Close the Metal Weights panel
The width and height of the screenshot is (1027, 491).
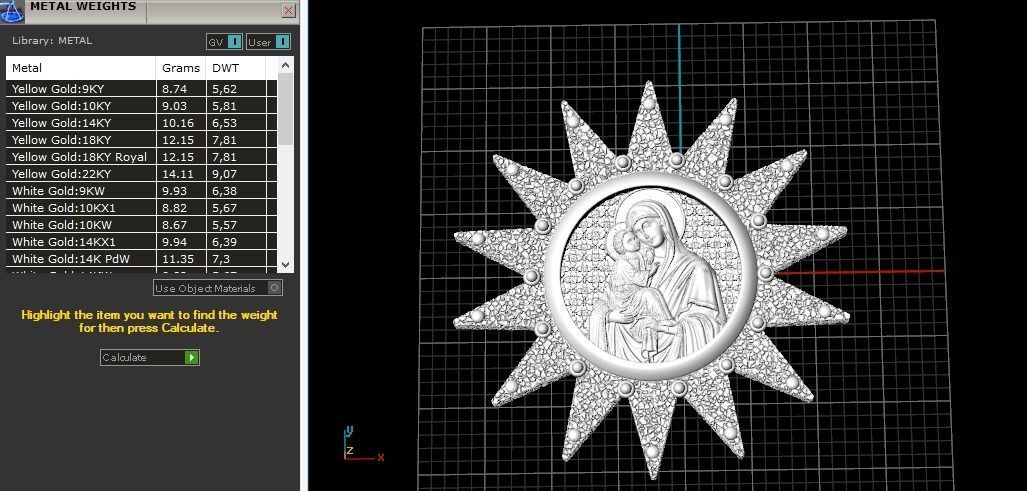[x=288, y=10]
